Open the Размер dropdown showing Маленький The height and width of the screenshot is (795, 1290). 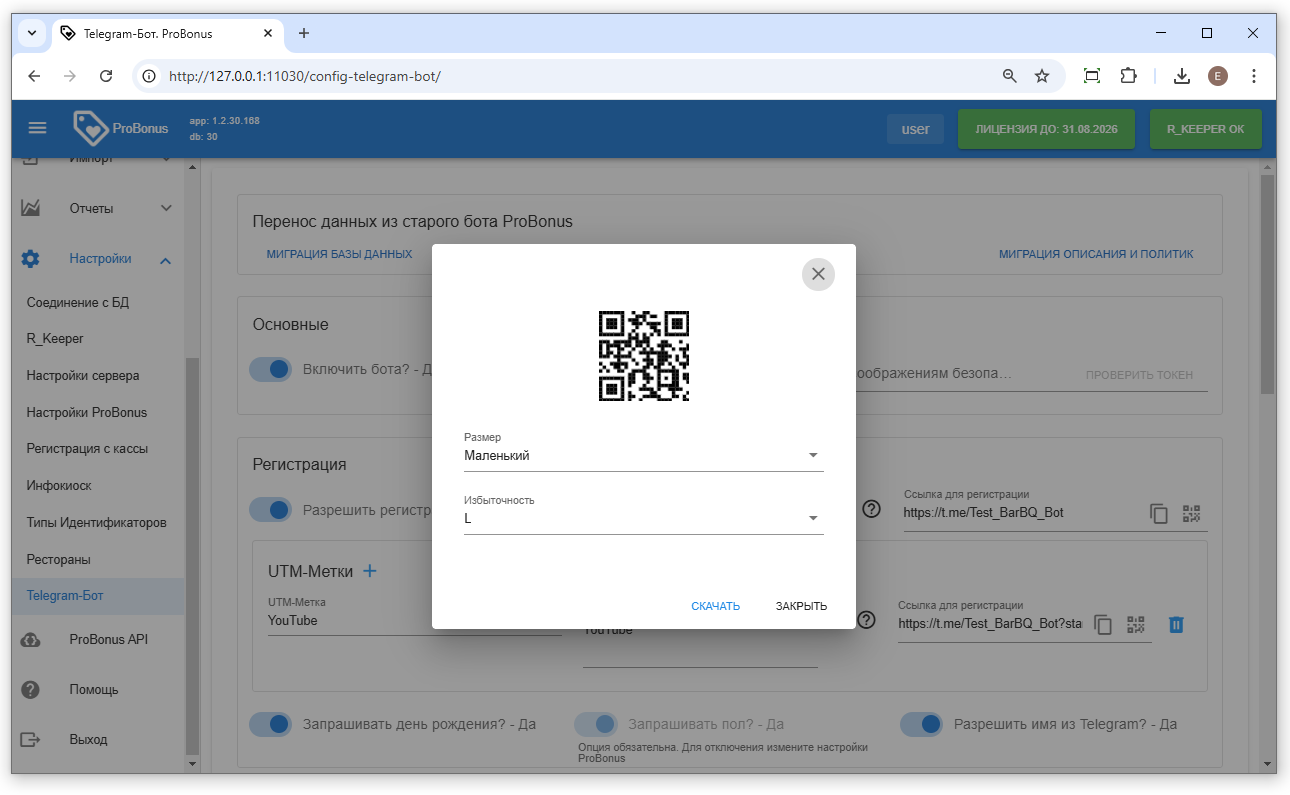click(x=643, y=456)
